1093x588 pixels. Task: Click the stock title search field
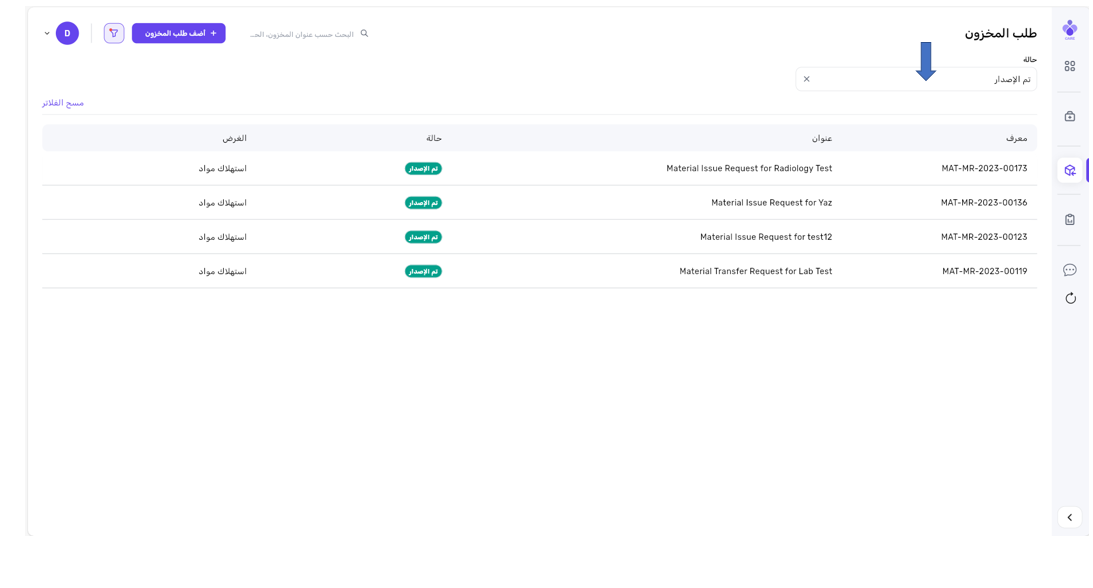302,34
